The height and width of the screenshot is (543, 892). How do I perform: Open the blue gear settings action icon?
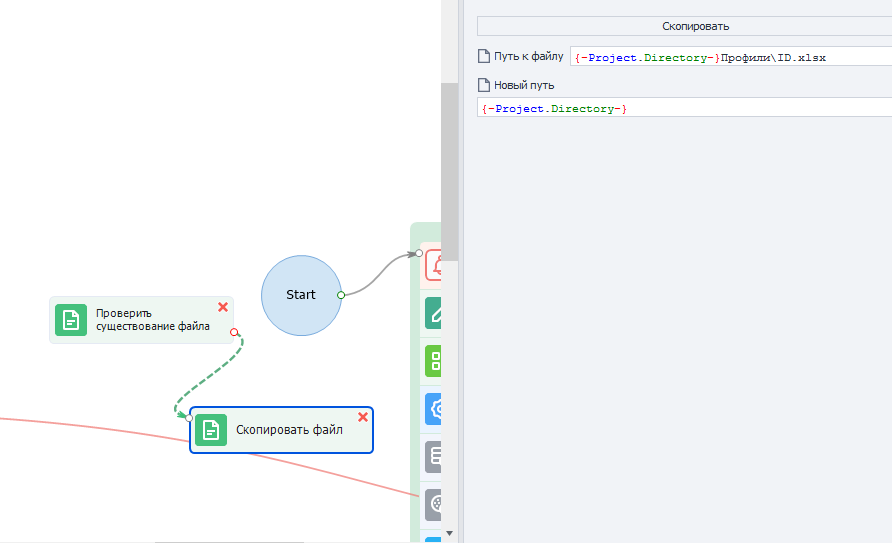pos(433,409)
